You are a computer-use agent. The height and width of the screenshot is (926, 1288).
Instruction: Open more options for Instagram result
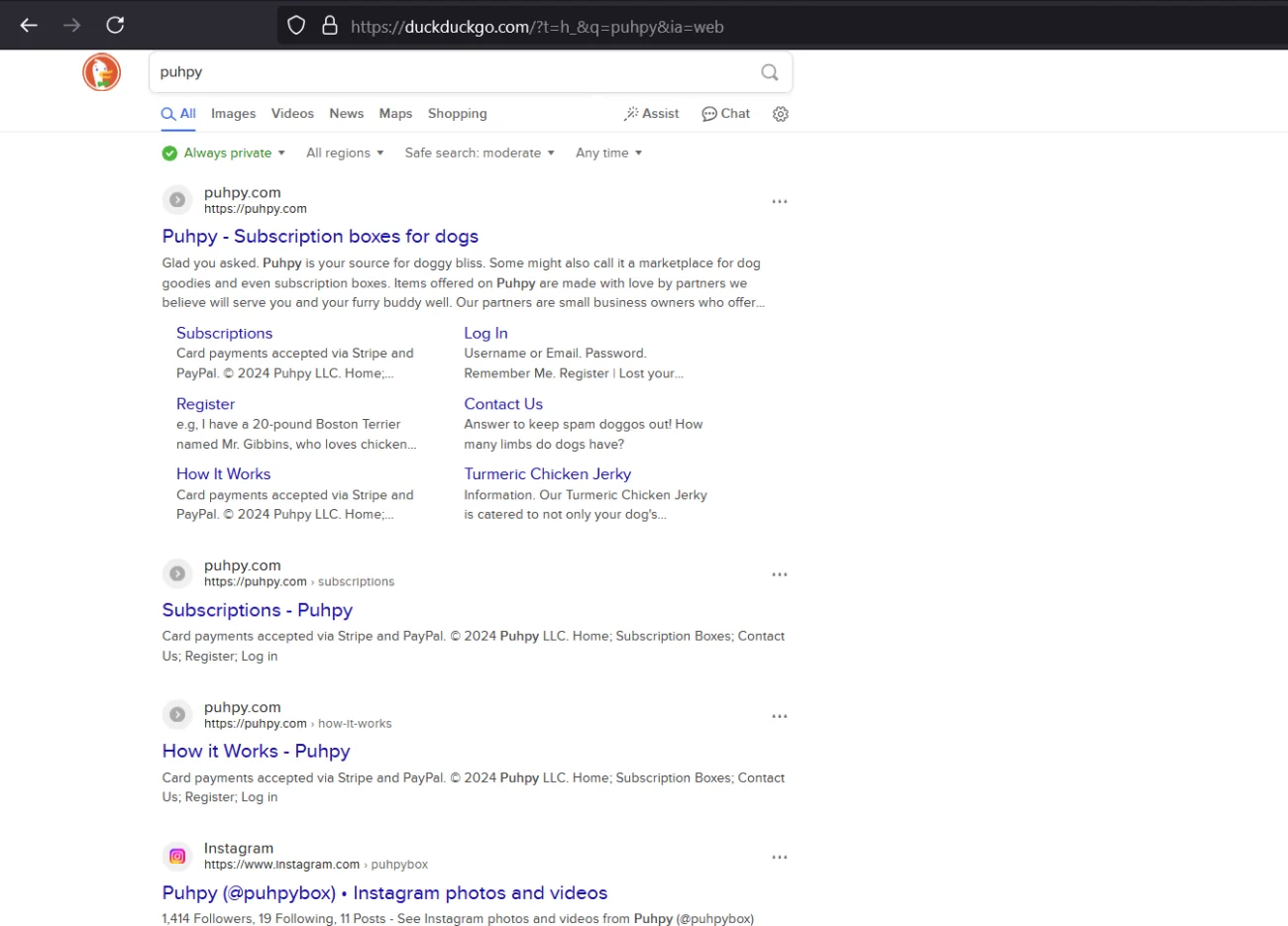780,858
